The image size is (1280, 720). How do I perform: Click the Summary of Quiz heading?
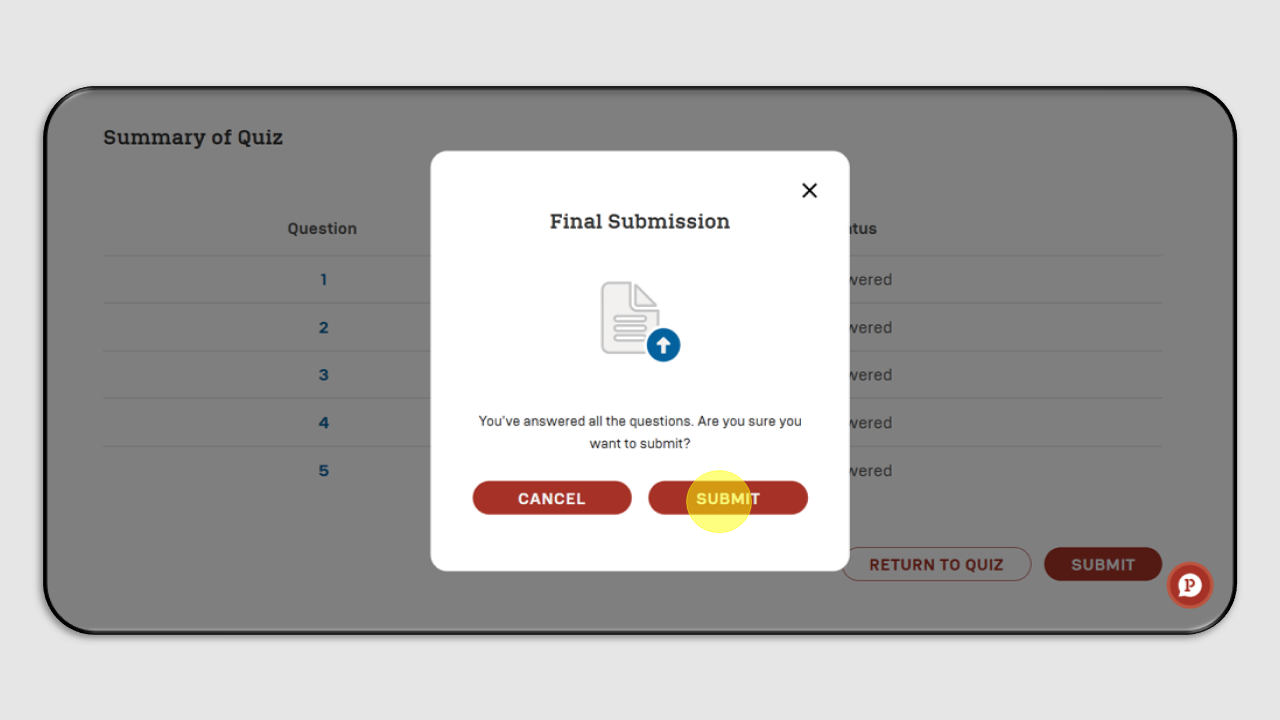pyautogui.click(x=193, y=137)
